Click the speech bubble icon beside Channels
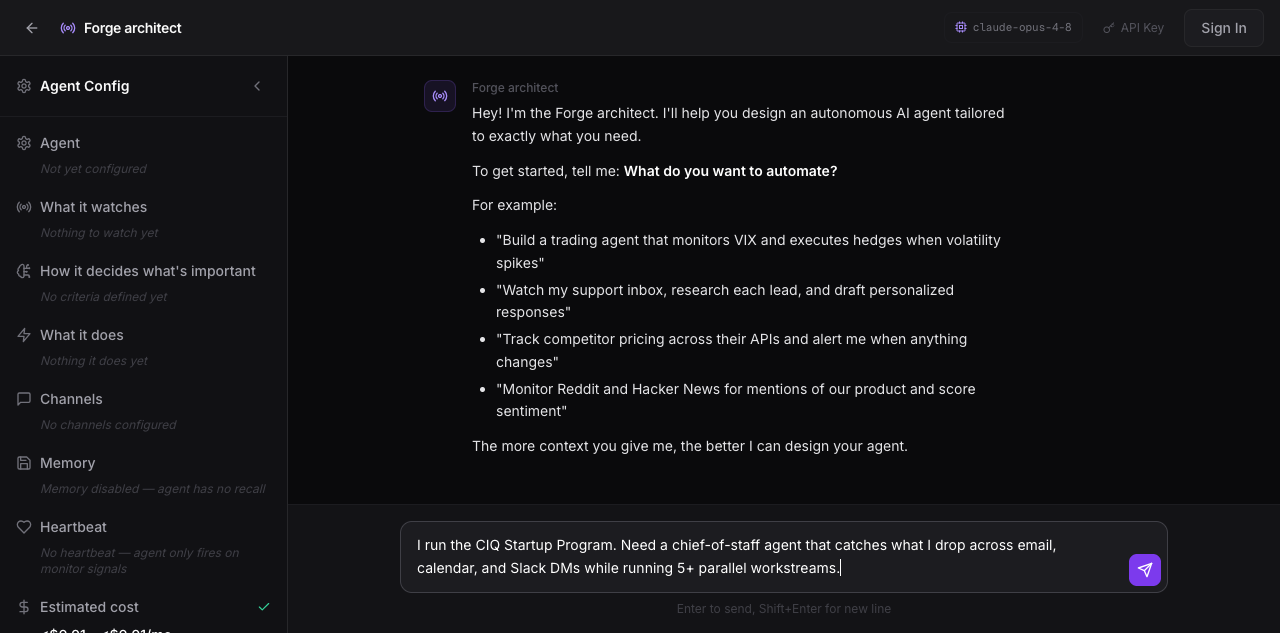Screen dimensions: 1280x633 [24, 399]
